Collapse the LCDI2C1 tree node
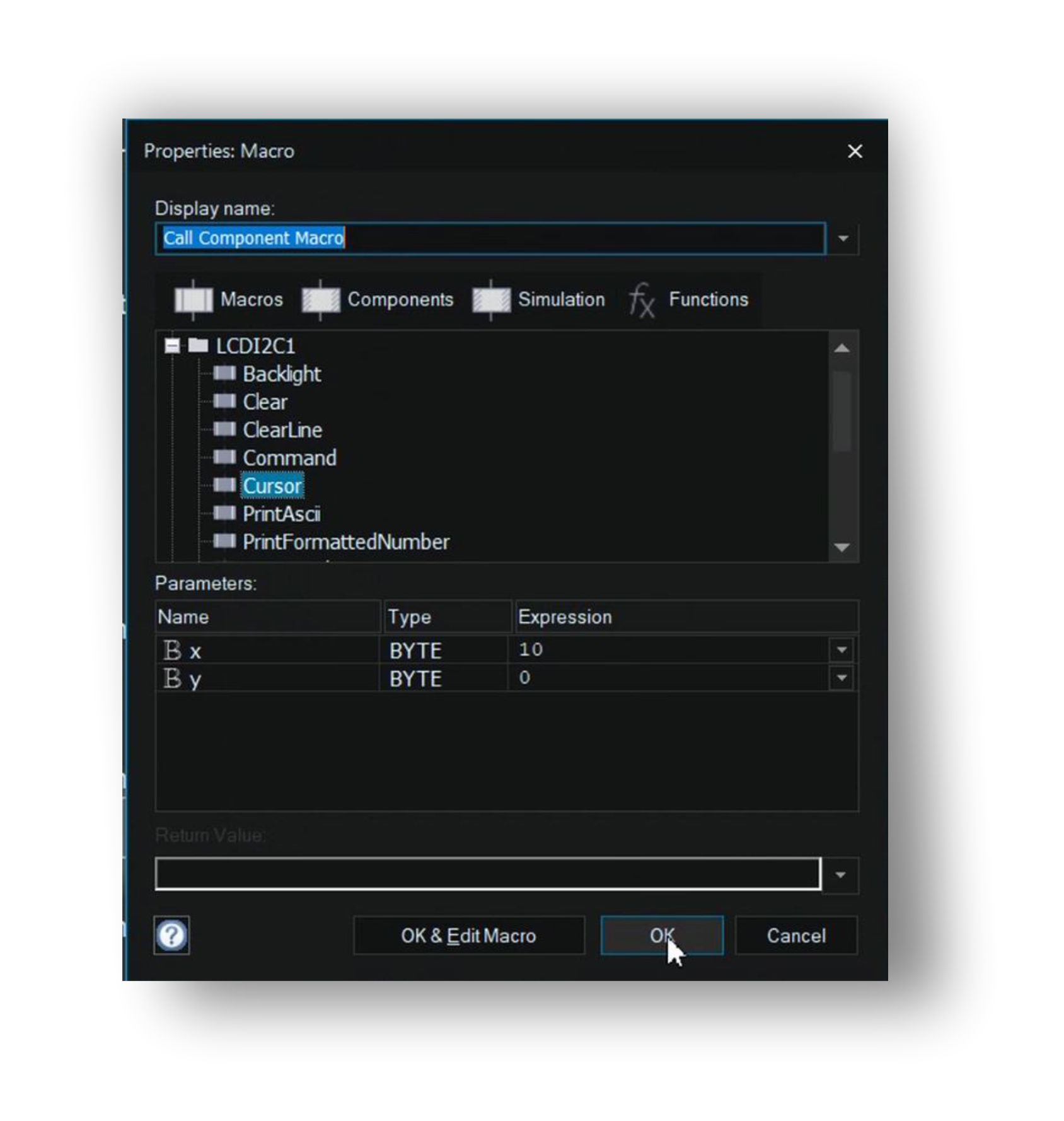 (x=171, y=346)
